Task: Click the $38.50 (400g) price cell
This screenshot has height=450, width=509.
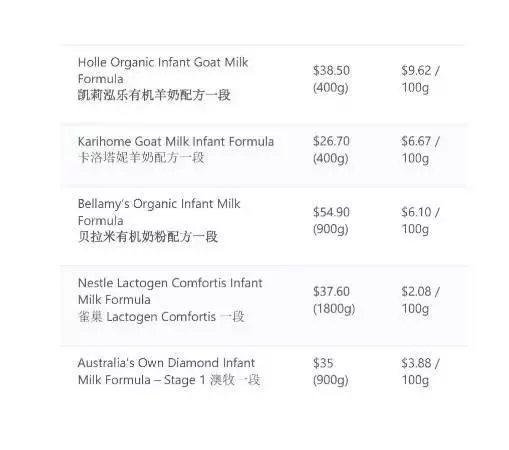Action: click(x=331, y=79)
